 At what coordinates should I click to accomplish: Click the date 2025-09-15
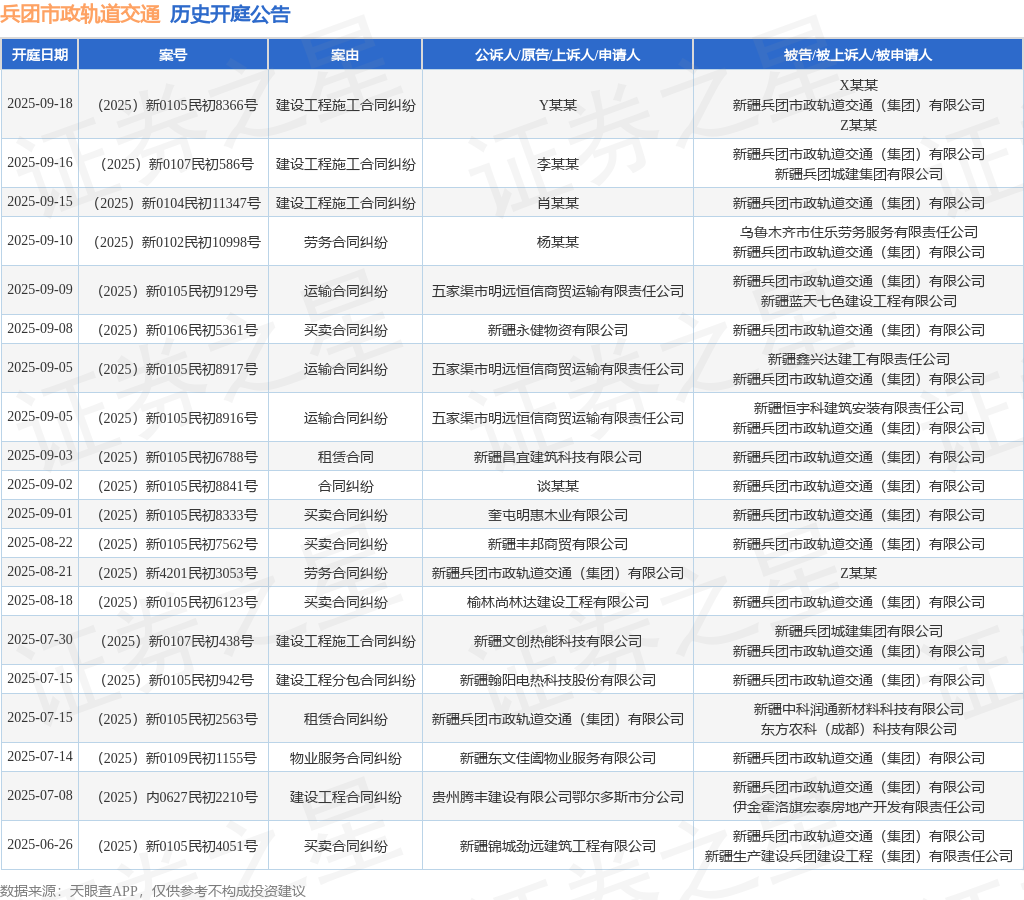[40, 202]
